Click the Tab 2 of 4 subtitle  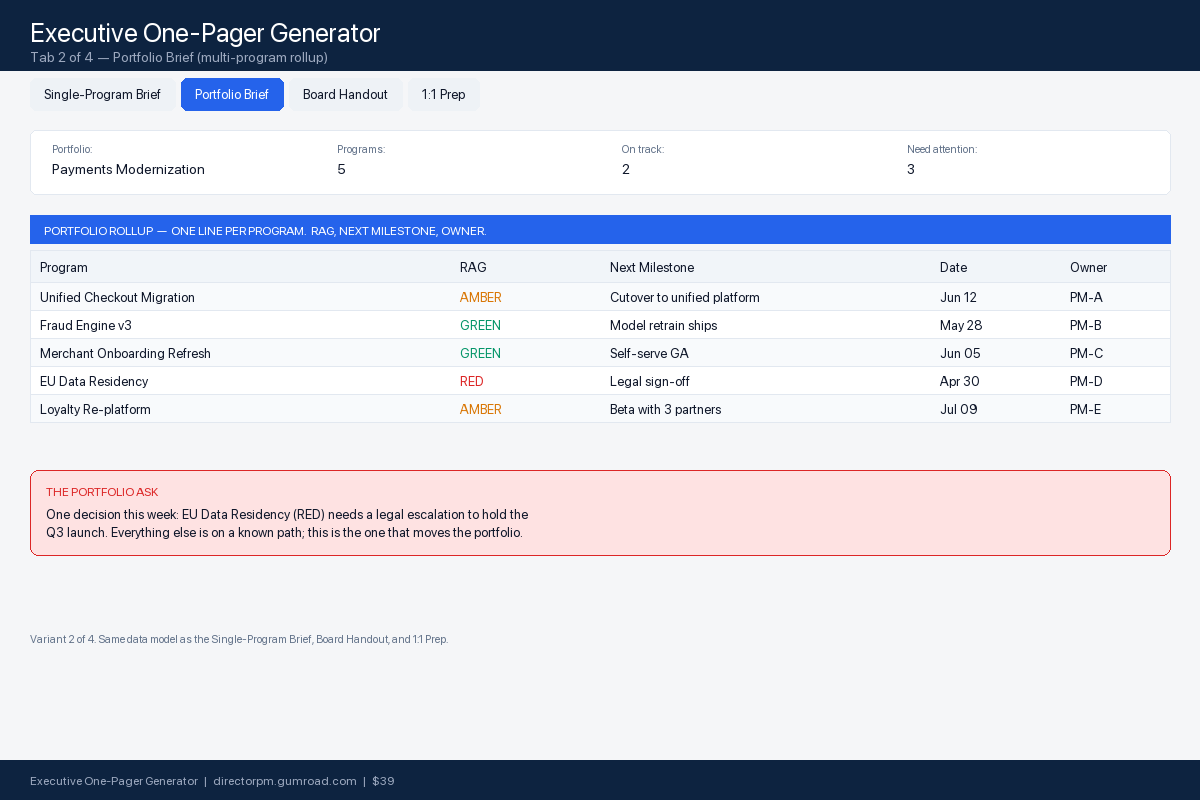(x=179, y=58)
